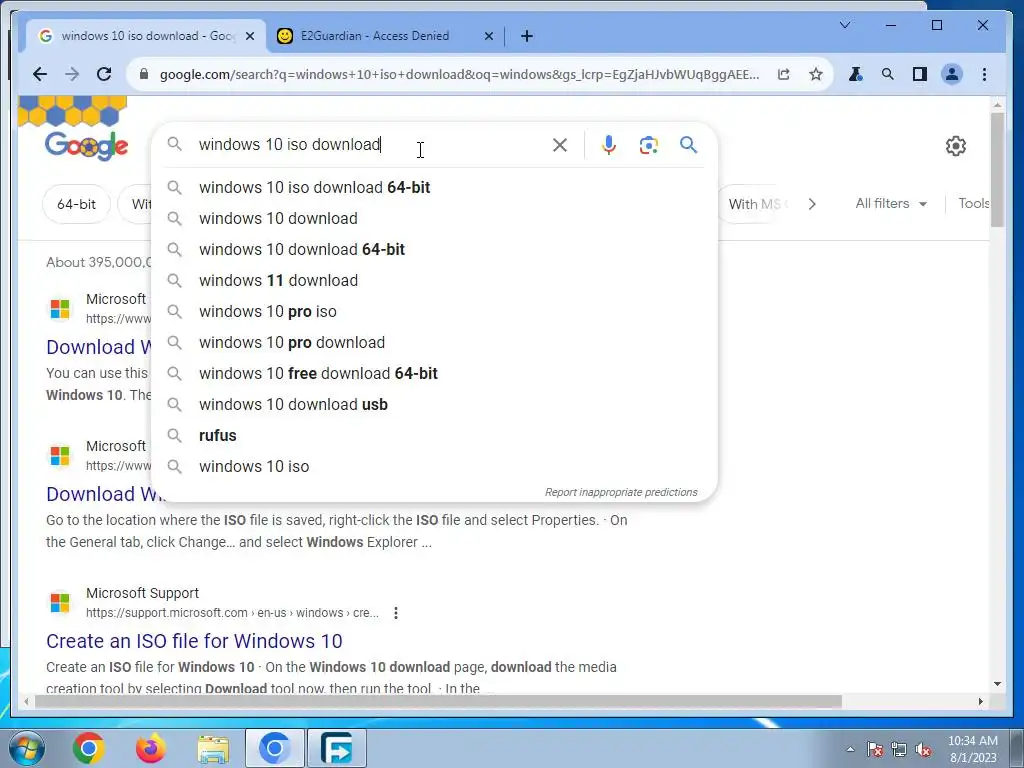The height and width of the screenshot is (768, 1024).
Task: Select suggestion windows 10 download
Action: 434,219
